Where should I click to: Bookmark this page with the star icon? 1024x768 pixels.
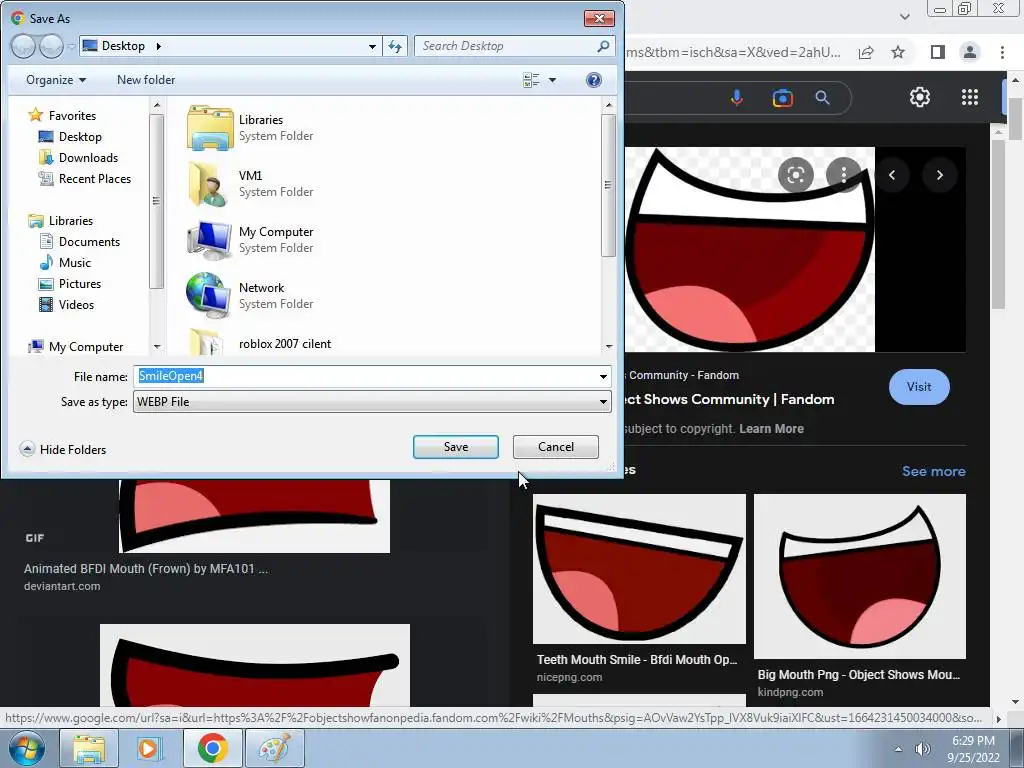(x=898, y=52)
